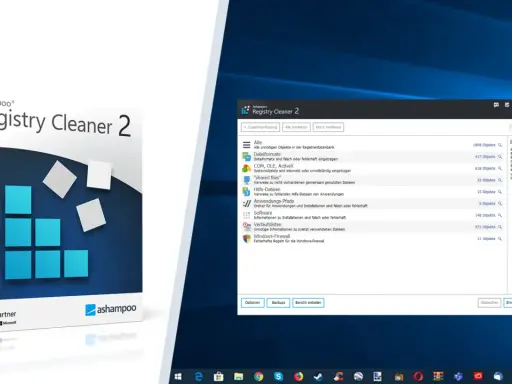Click the Alle category list icon
Viewport: 512px width, 384px height.
(246, 145)
